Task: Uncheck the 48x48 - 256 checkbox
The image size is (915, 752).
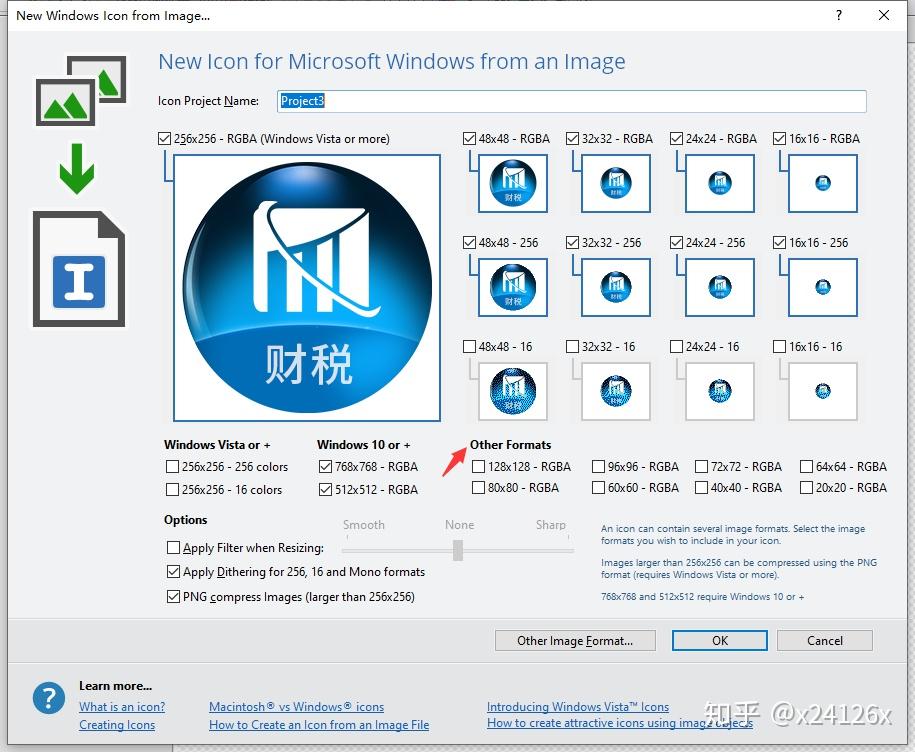Action: (469, 243)
